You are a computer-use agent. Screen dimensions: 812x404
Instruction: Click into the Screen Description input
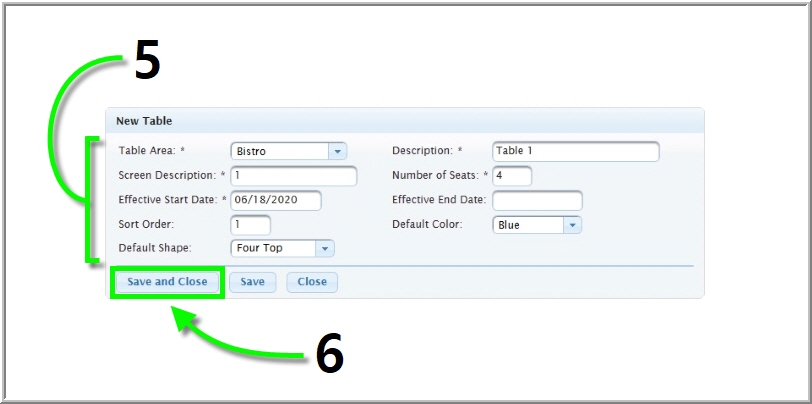coord(293,176)
